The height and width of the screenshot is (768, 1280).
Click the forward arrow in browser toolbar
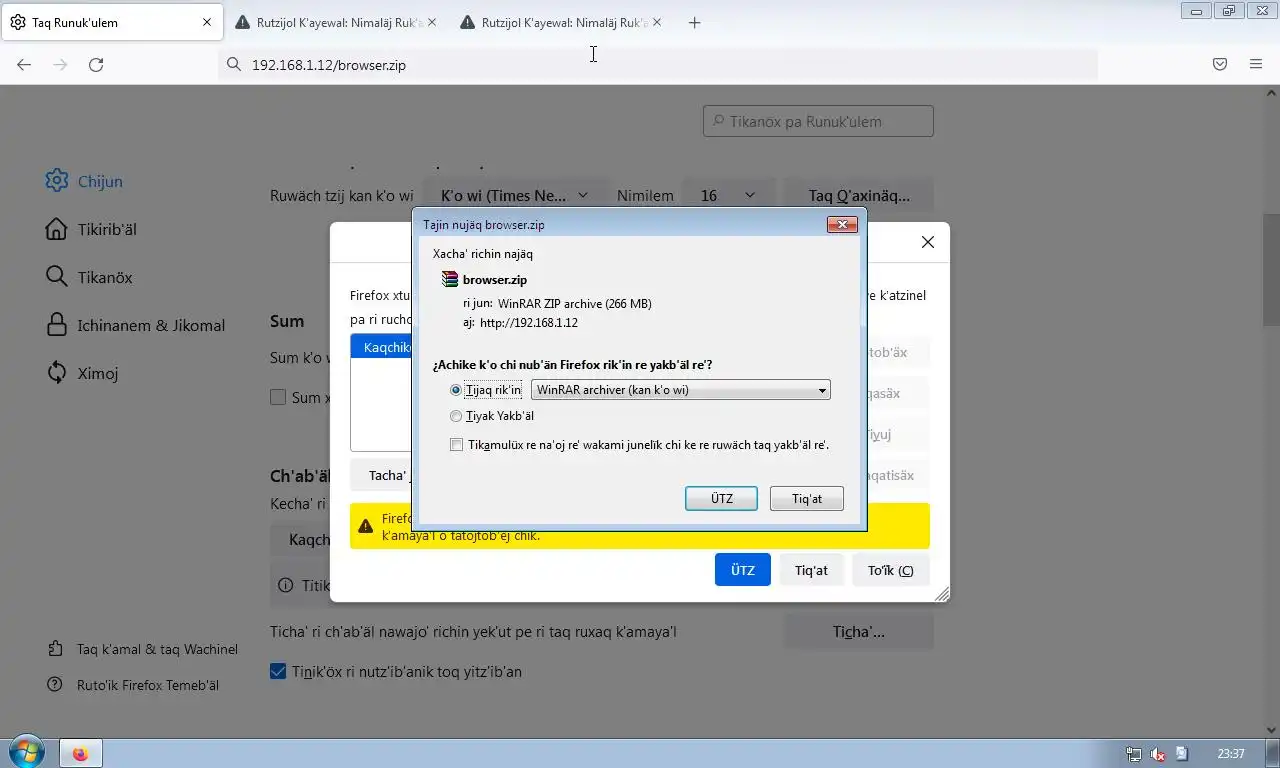60,64
